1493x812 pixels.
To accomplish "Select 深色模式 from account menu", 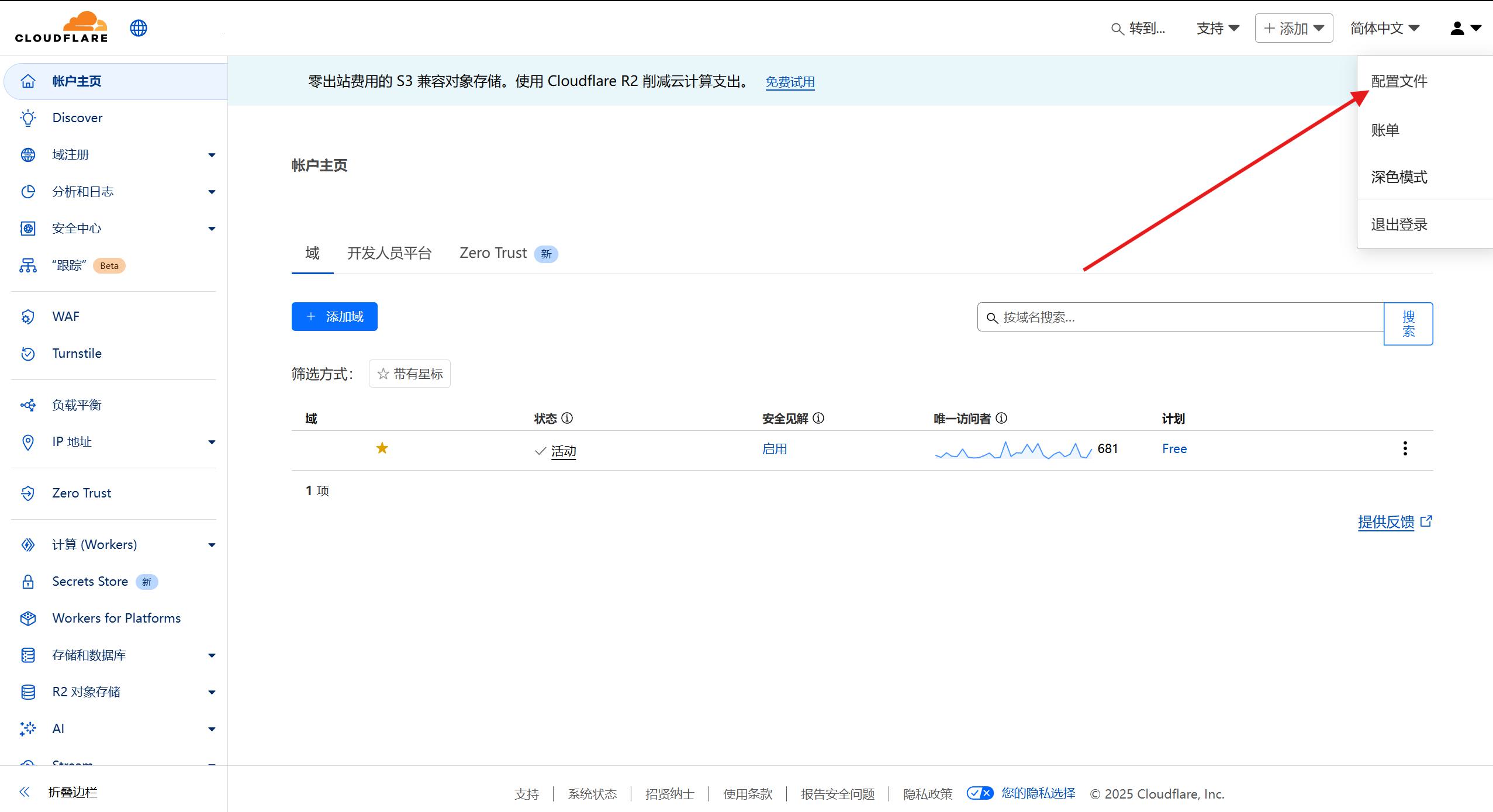I will (1399, 177).
